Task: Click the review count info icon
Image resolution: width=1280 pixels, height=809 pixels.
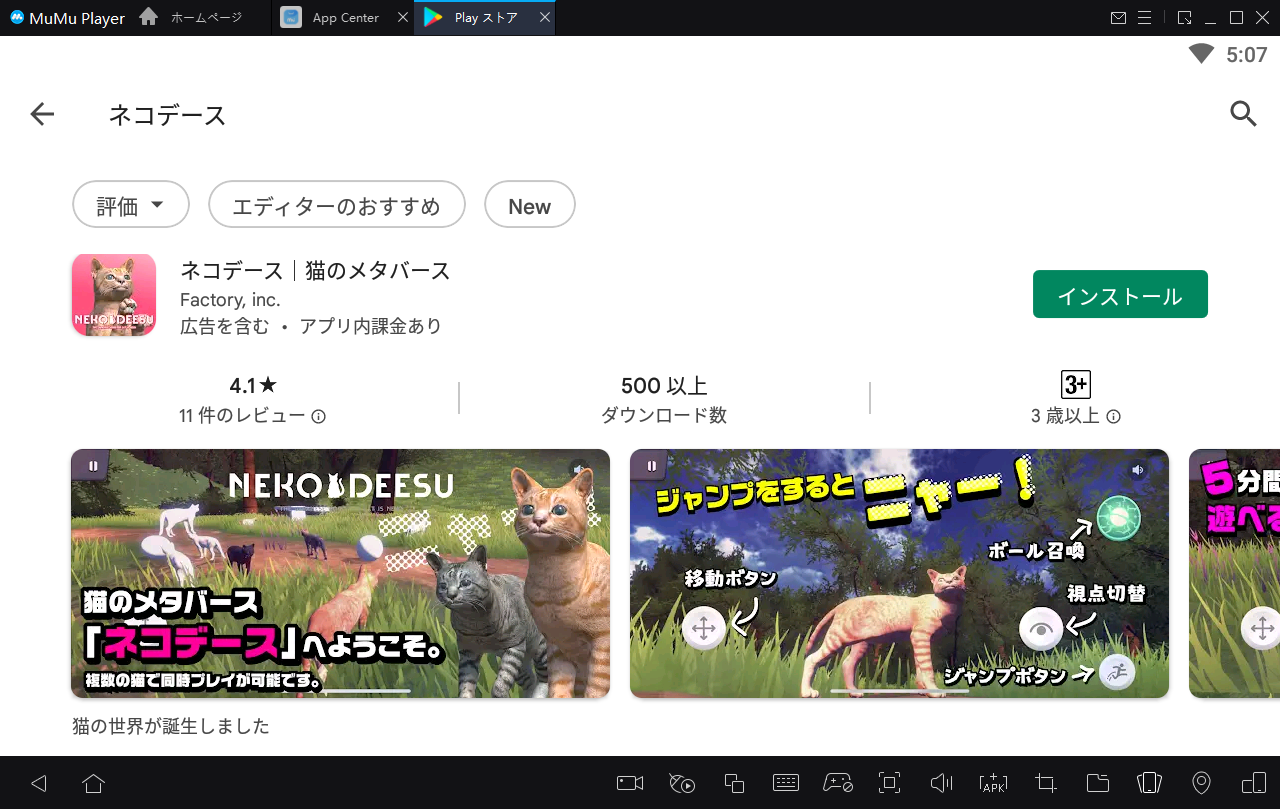Action: [x=318, y=416]
